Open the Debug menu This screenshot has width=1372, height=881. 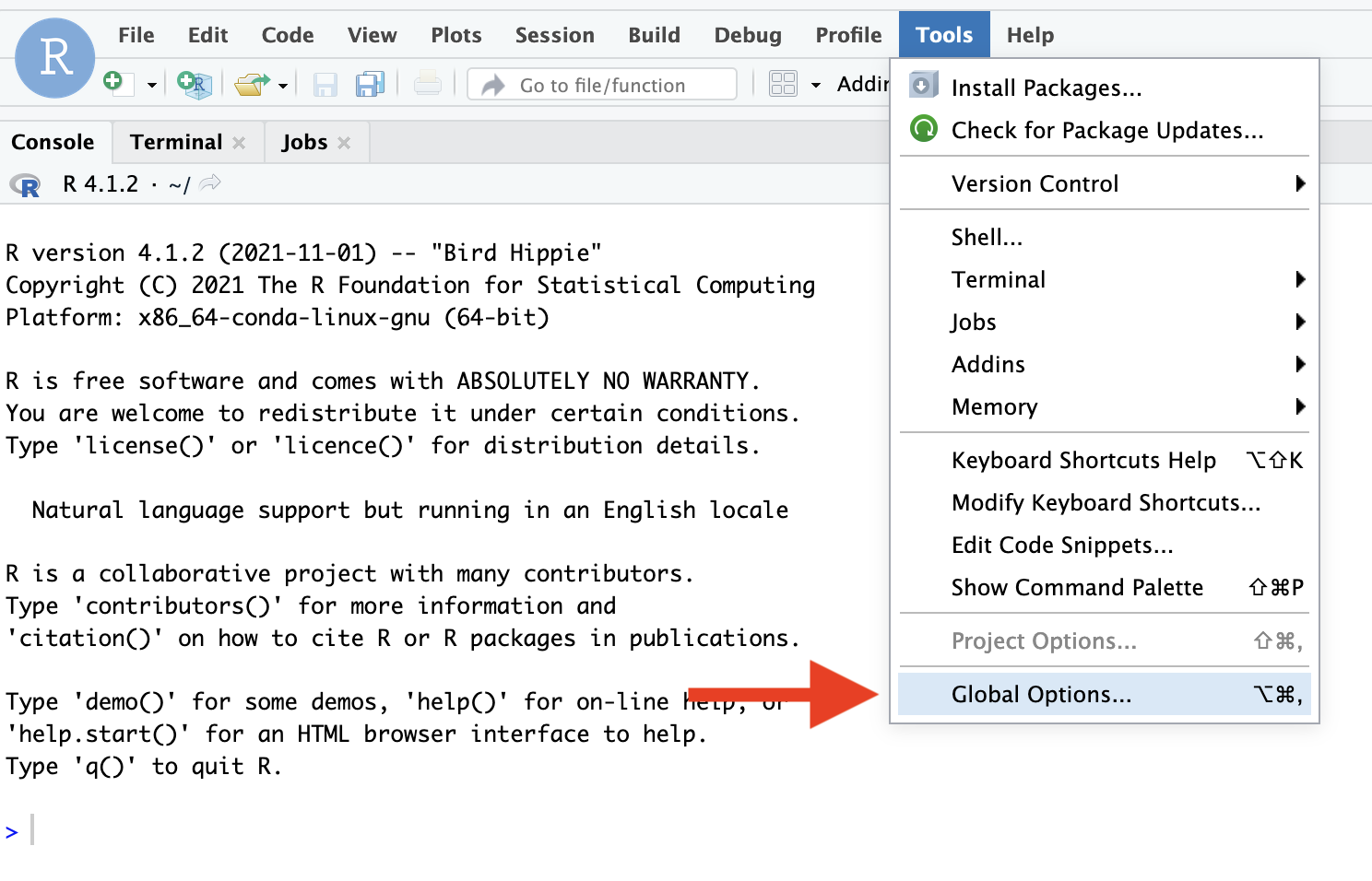pos(748,35)
